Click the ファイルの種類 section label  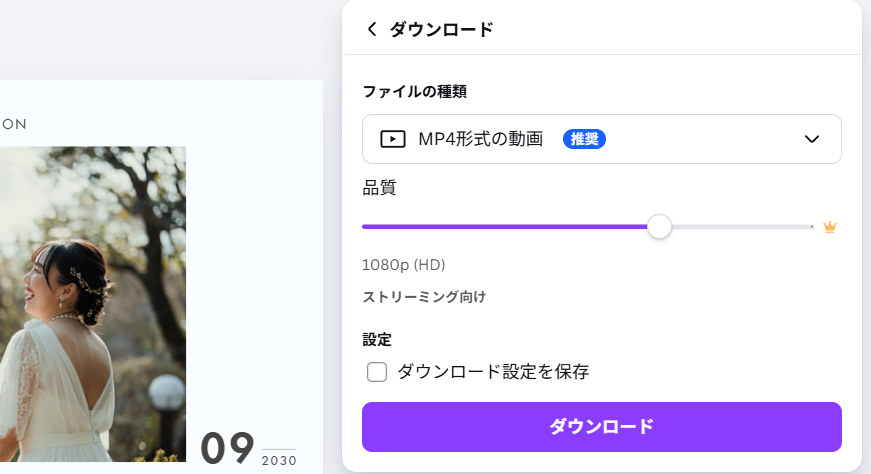(414, 92)
